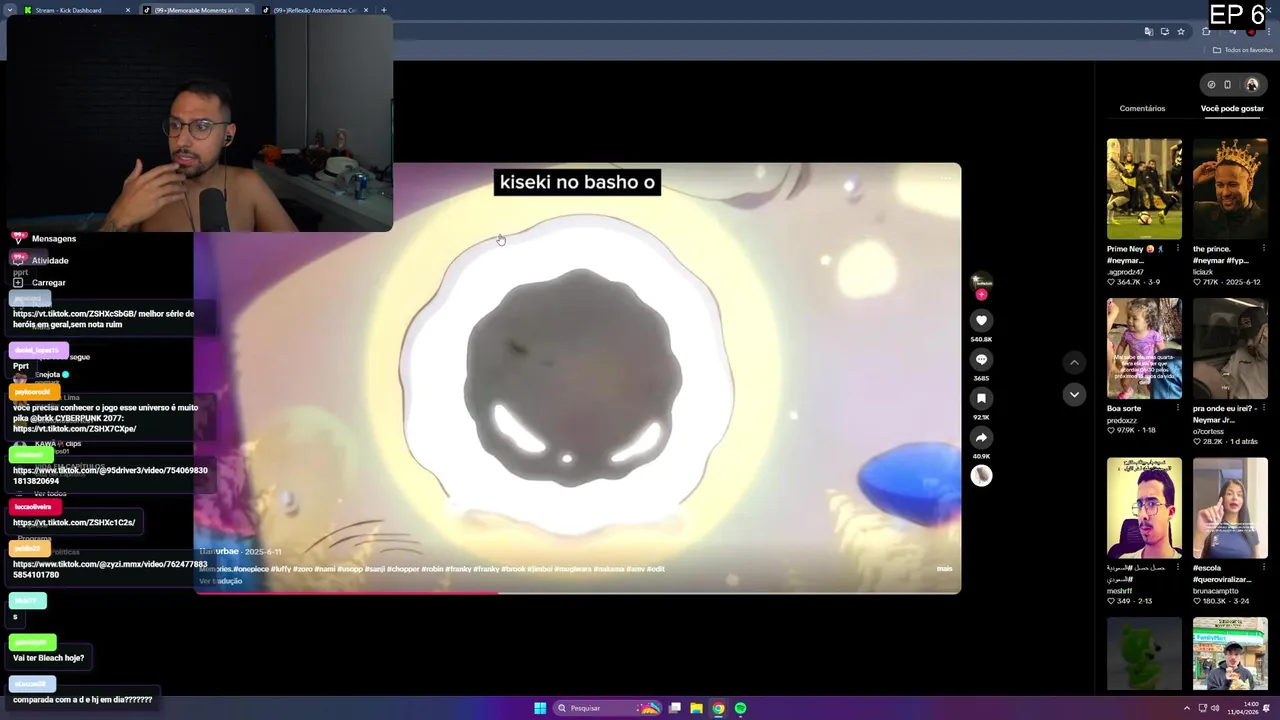
Task: Switch to Stream - Kick Dashboard tab
Action: coord(76,10)
